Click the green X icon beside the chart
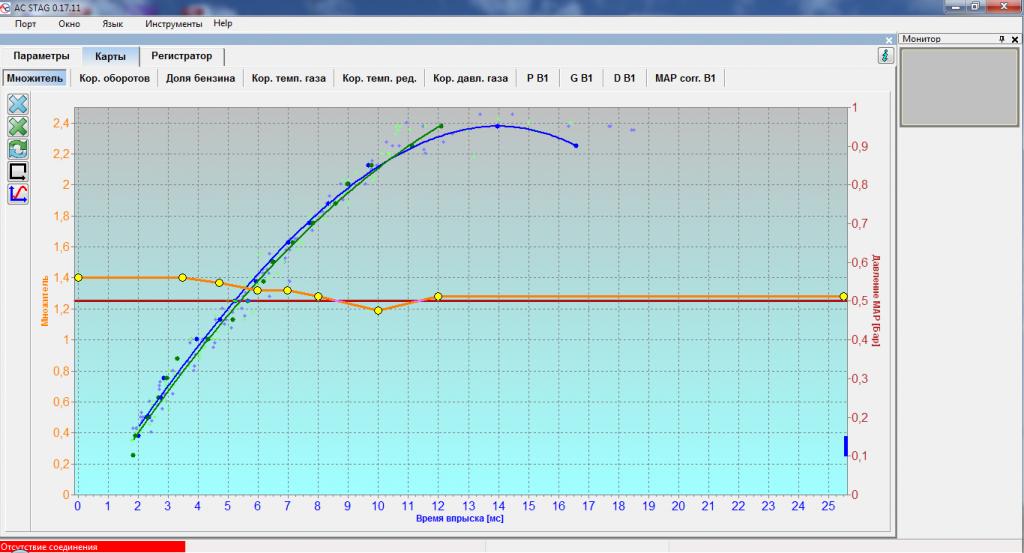 [18, 127]
